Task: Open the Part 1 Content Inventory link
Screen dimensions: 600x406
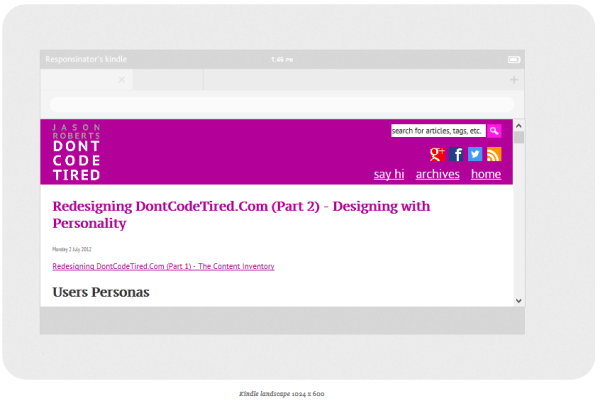Action: 163,267
